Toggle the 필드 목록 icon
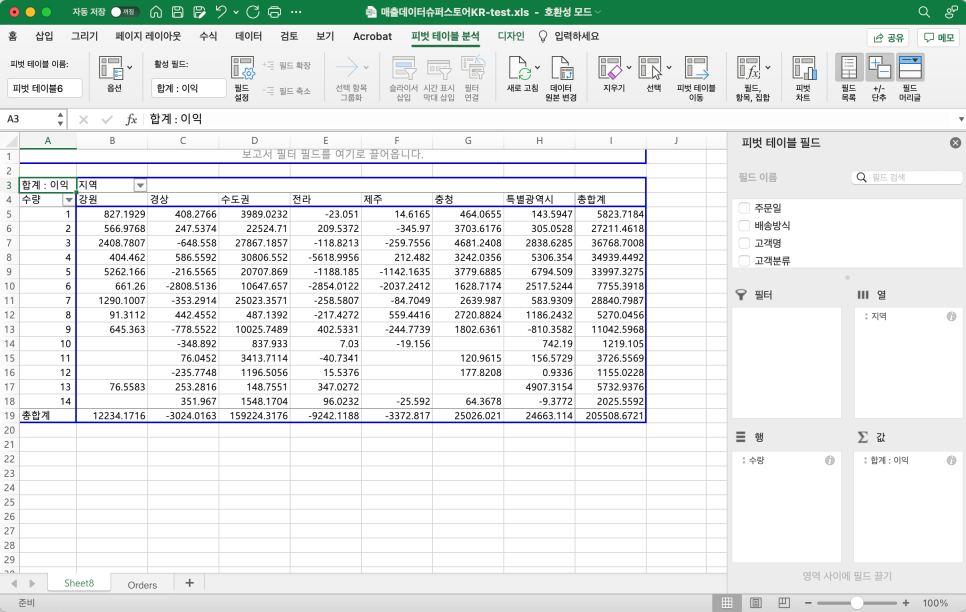The height and width of the screenshot is (612, 966). [849, 69]
